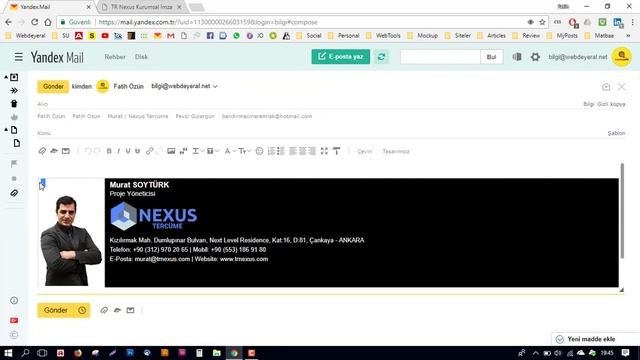
Task: Open the Şablon template link
Action: click(x=616, y=133)
